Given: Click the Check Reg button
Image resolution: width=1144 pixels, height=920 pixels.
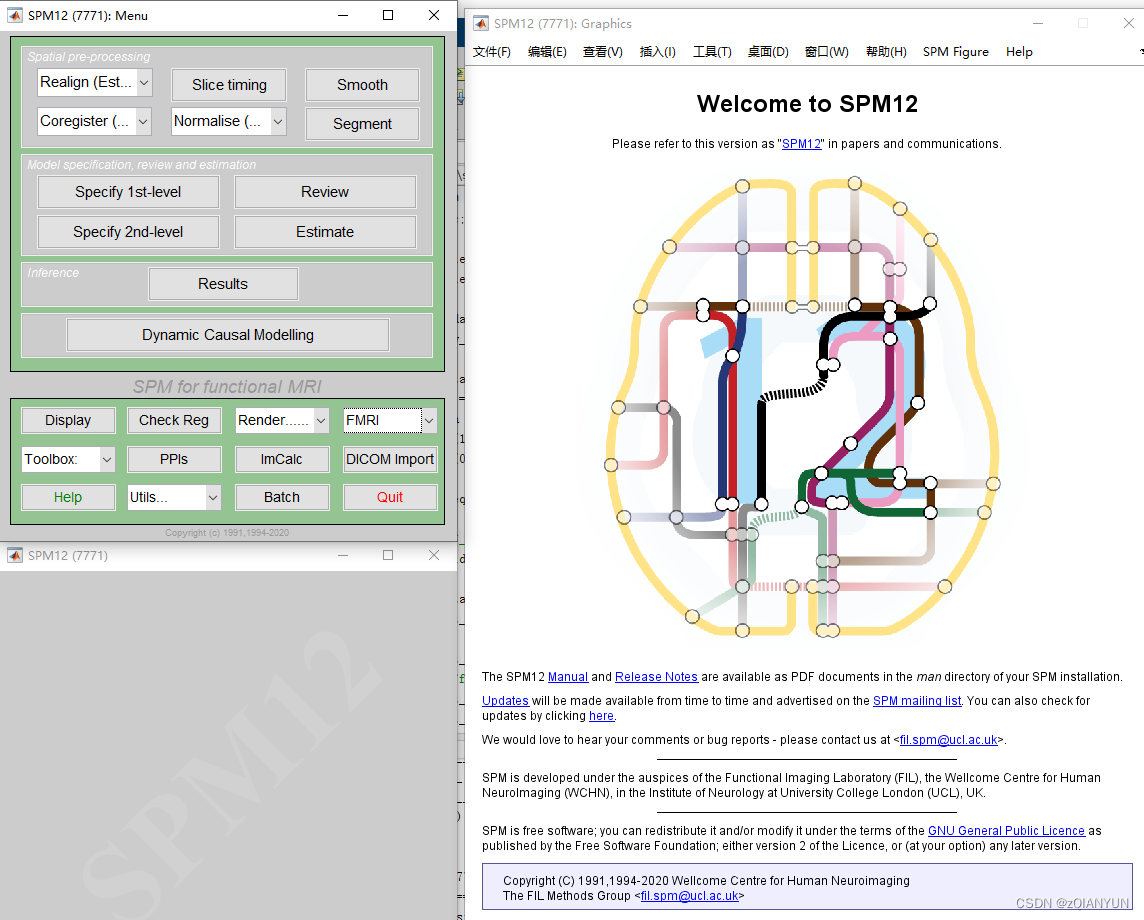Looking at the screenshot, I should pos(174,420).
